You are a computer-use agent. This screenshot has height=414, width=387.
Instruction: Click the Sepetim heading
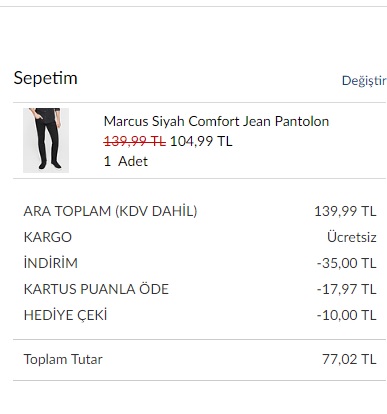[x=45, y=79]
